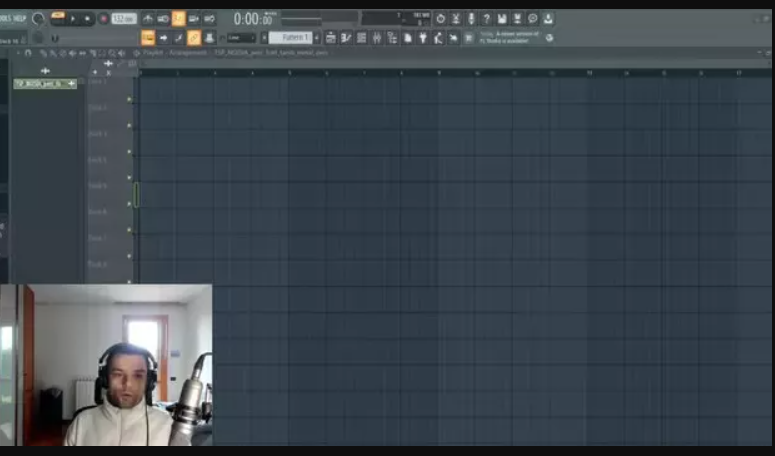
Task: Open the Channel rack icon
Action: click(x=361, y=38)
